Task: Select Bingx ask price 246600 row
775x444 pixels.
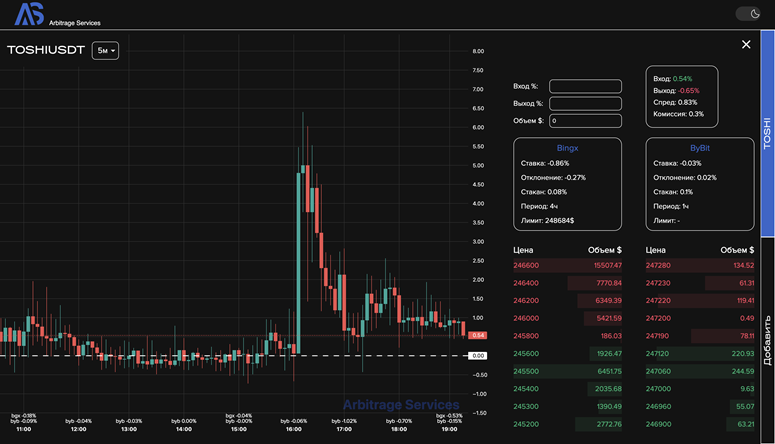Action: point(568,266)
